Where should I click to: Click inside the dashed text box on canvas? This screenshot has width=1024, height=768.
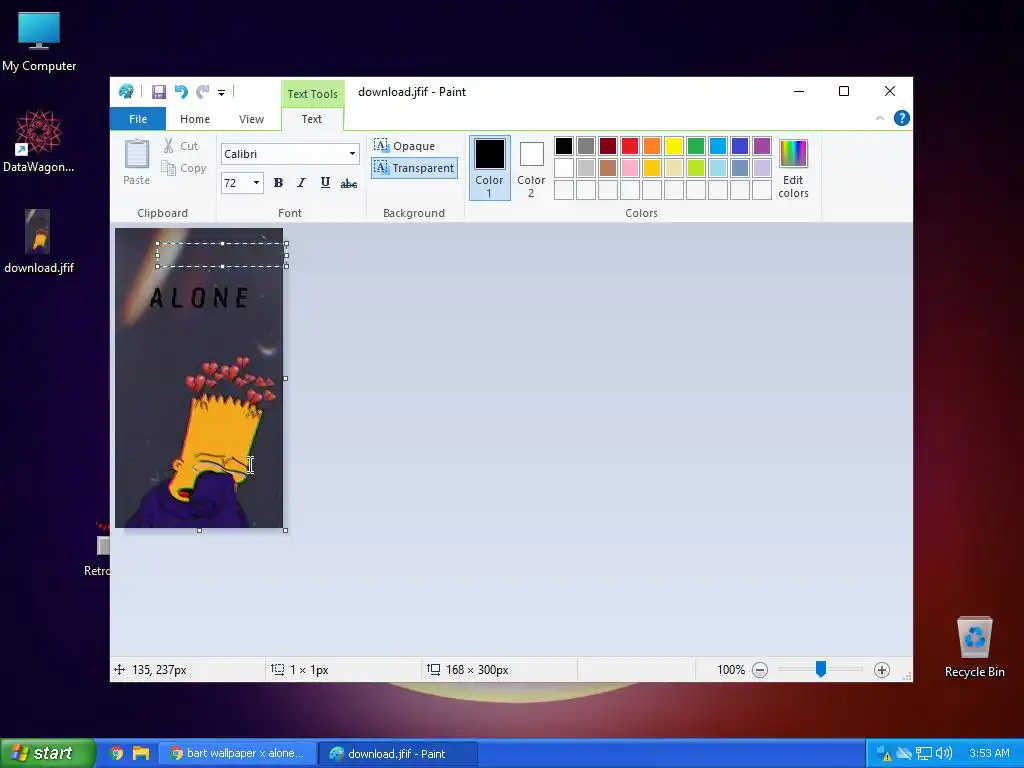click(x=221, y=255)
